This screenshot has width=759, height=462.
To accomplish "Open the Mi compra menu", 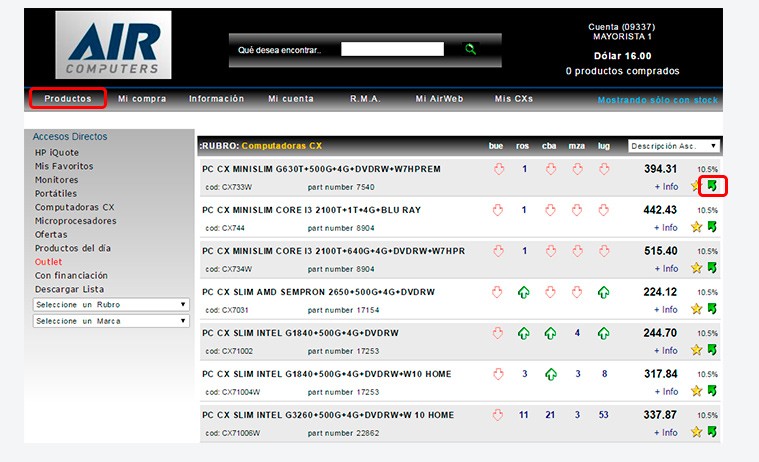I will click(x=142, y=98).
